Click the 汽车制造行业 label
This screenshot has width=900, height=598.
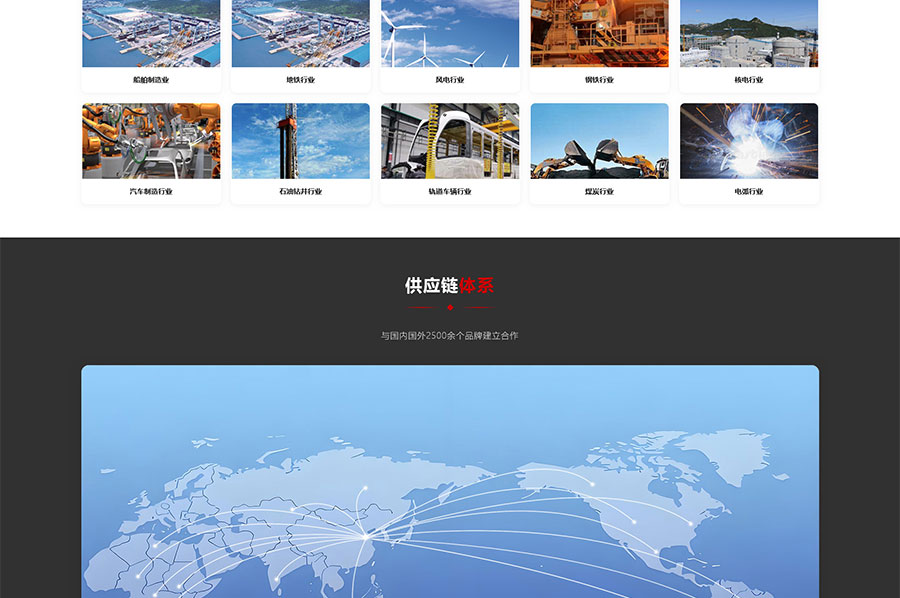coord(151,191)
